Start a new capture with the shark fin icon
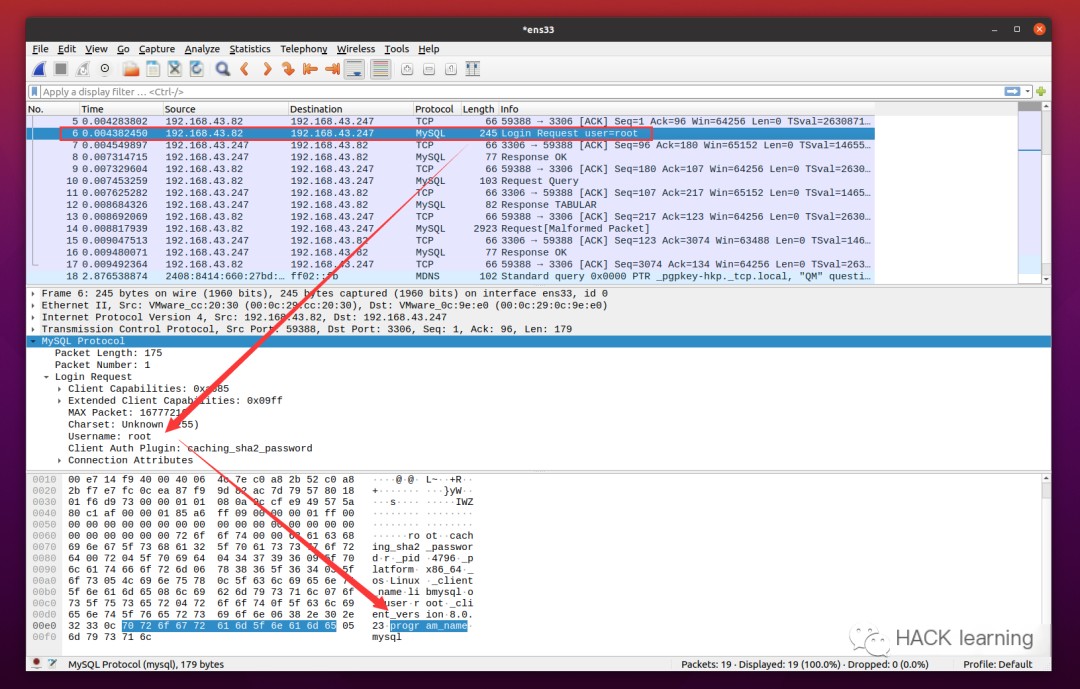The width and height of the screenshot is (1080, 689). [x=39, y=69]
